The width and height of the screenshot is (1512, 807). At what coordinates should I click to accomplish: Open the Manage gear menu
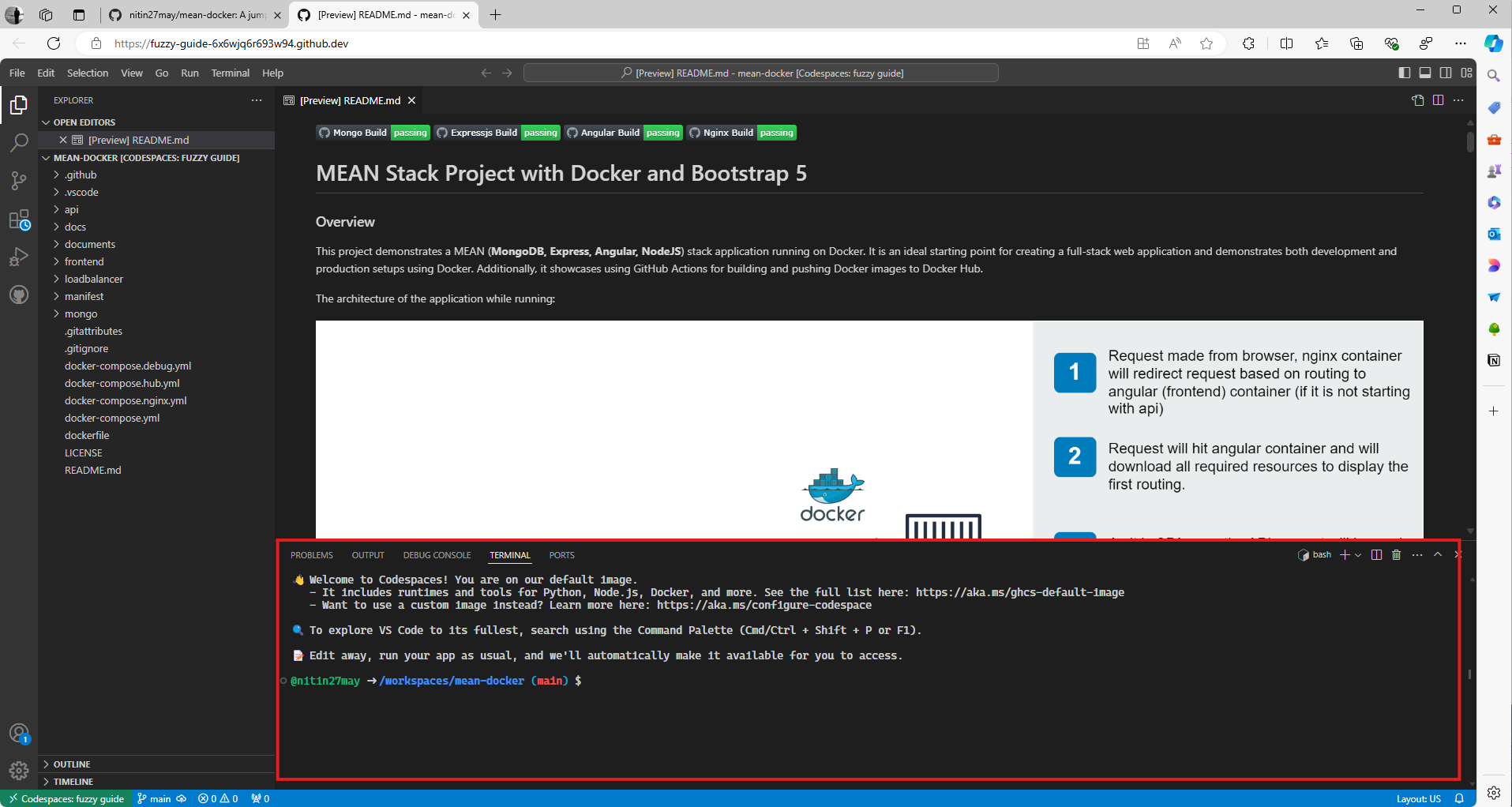[19, 771]
